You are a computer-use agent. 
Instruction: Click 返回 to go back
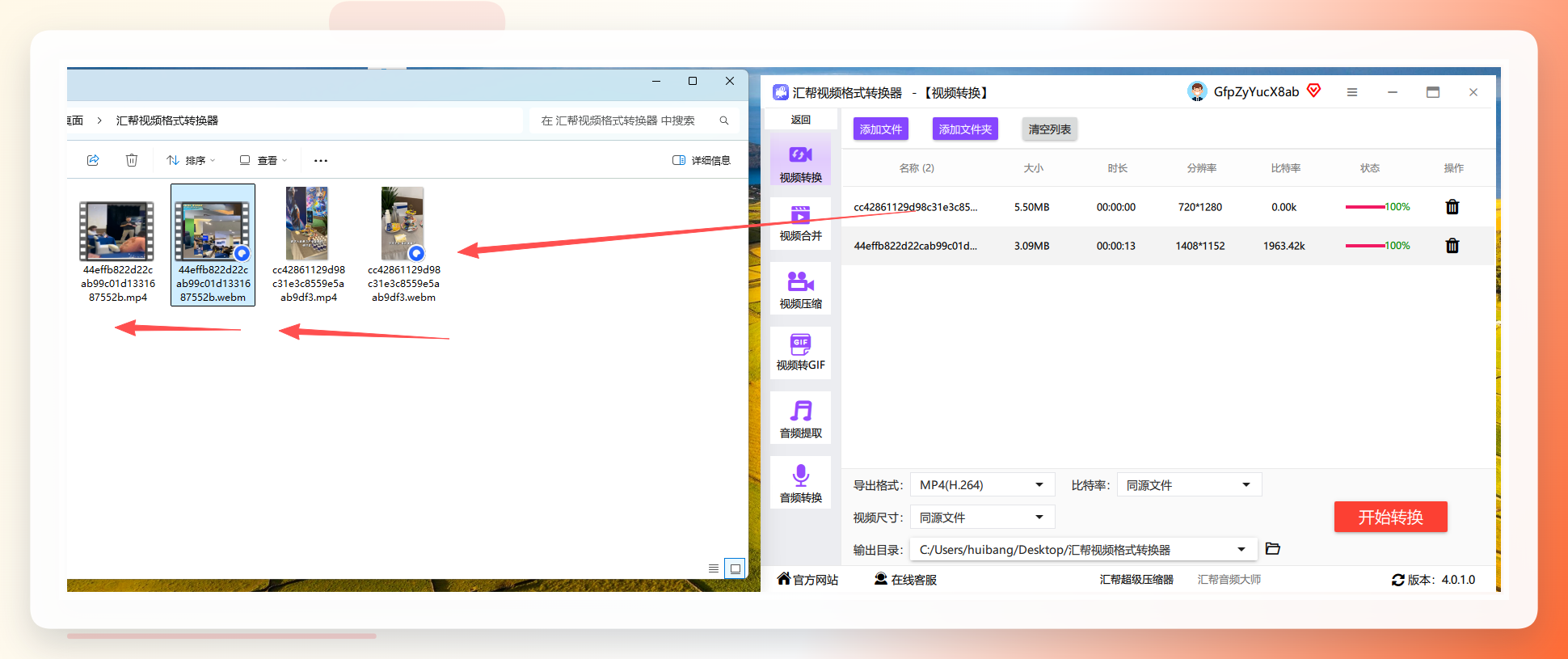800,120
